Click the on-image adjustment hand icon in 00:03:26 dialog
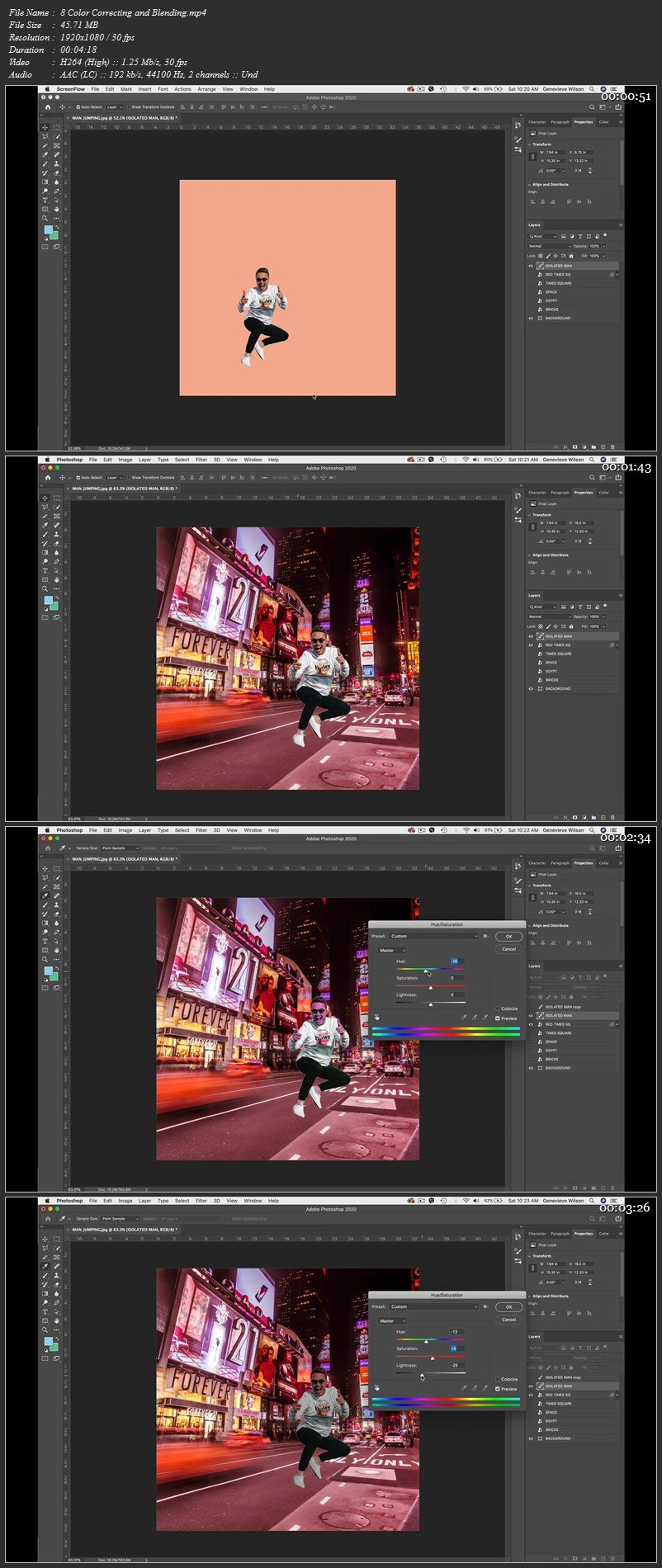Screen dimensions: 662x1568 pos(376,1387)
